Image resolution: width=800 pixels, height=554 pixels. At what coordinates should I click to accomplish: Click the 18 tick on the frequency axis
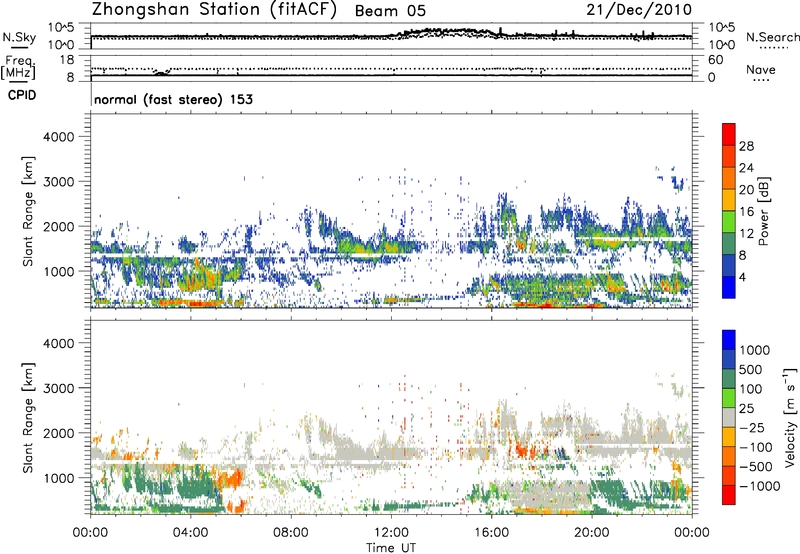tap(66, 60)
